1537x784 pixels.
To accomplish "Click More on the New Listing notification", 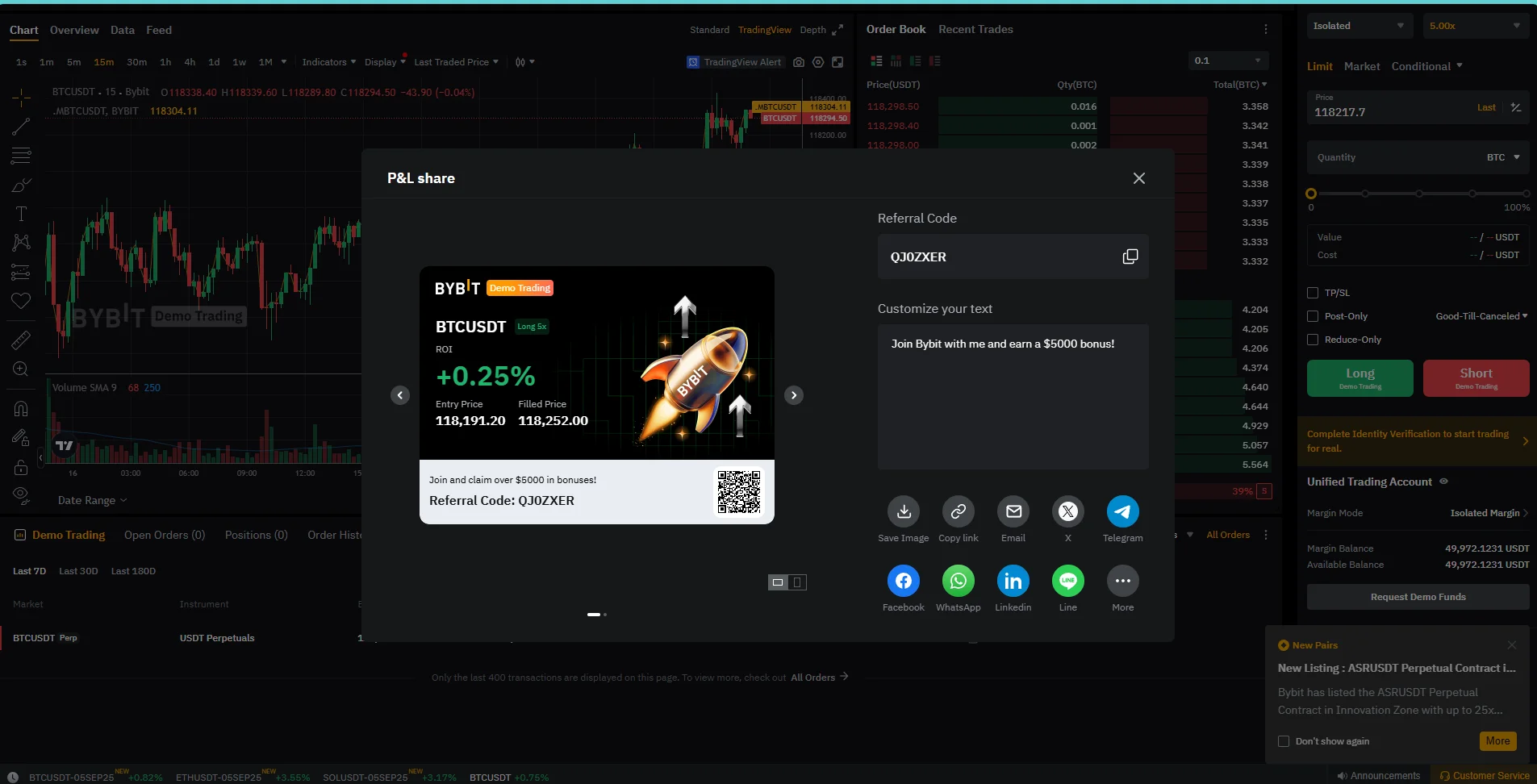I will (1498, 741).
